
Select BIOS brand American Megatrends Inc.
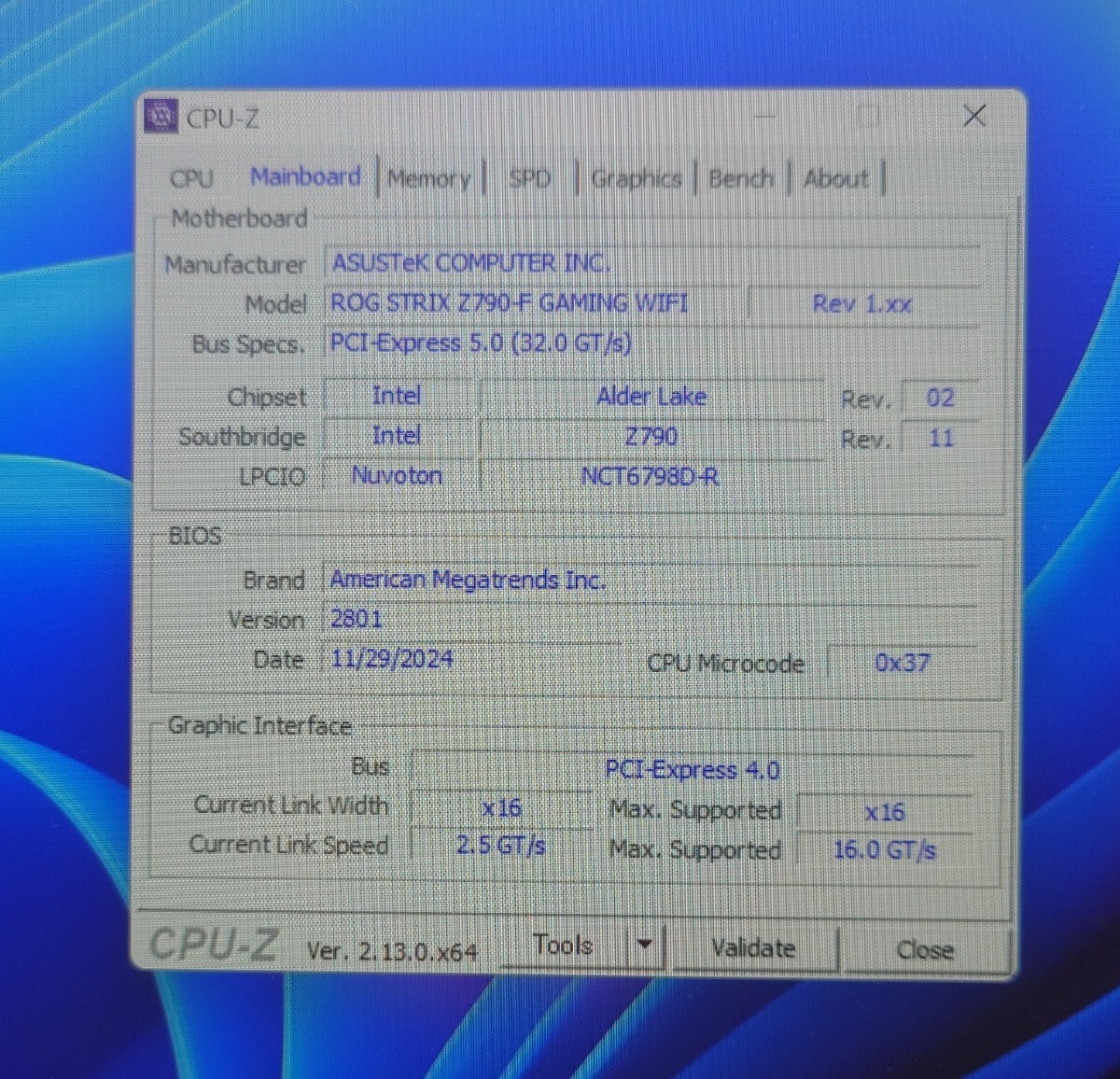(x=651, y=580)
